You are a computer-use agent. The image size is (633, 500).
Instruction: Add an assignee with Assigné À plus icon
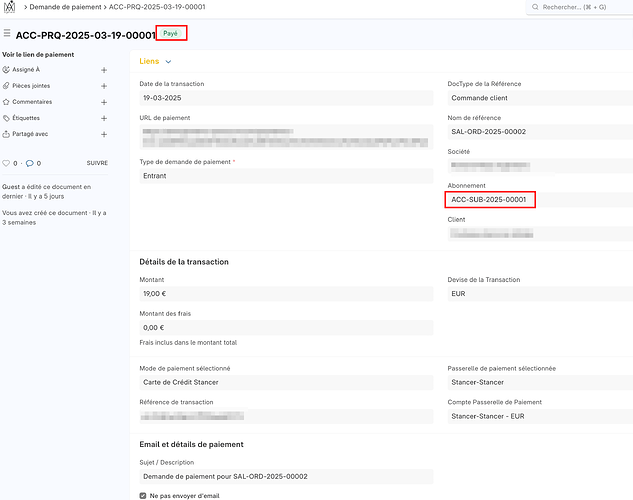pos(104,71)
